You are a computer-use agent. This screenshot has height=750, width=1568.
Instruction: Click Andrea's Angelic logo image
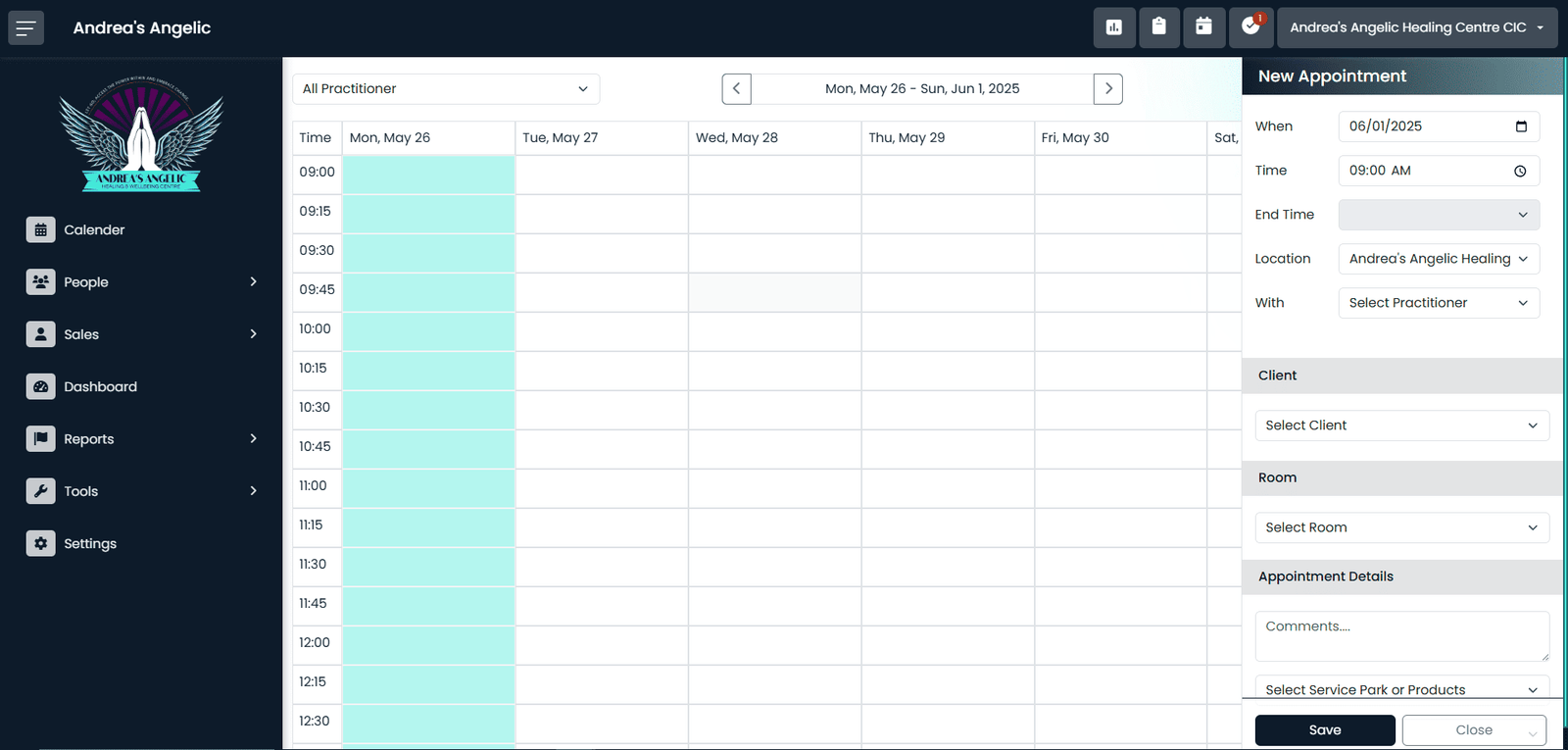point(141,133)
